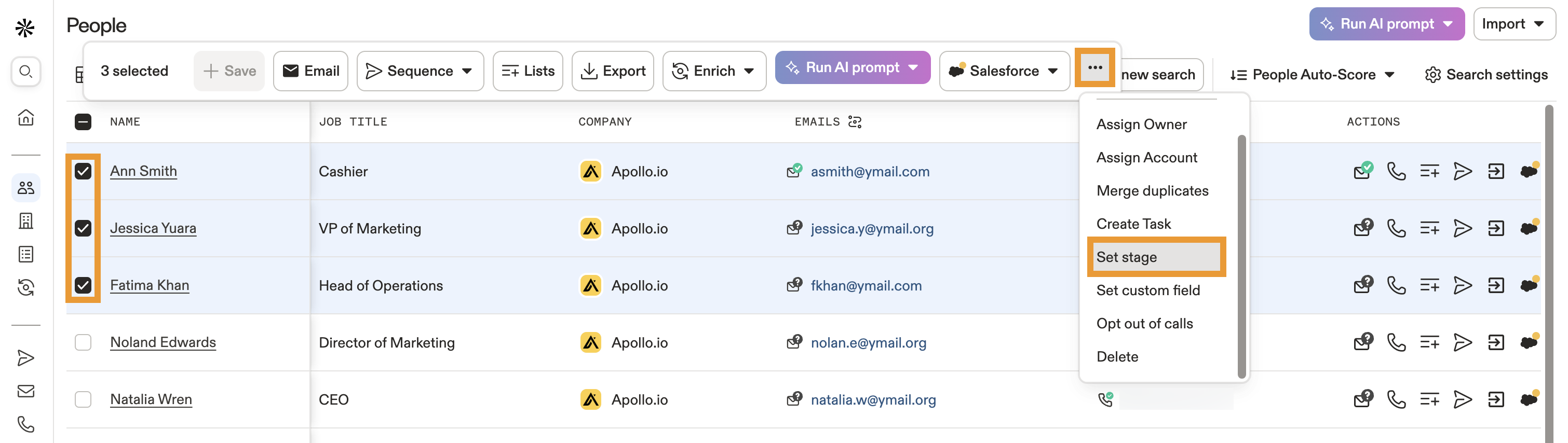Toggle the select-all header checkbox
The image size is (1568, 443).
[83, 122]
